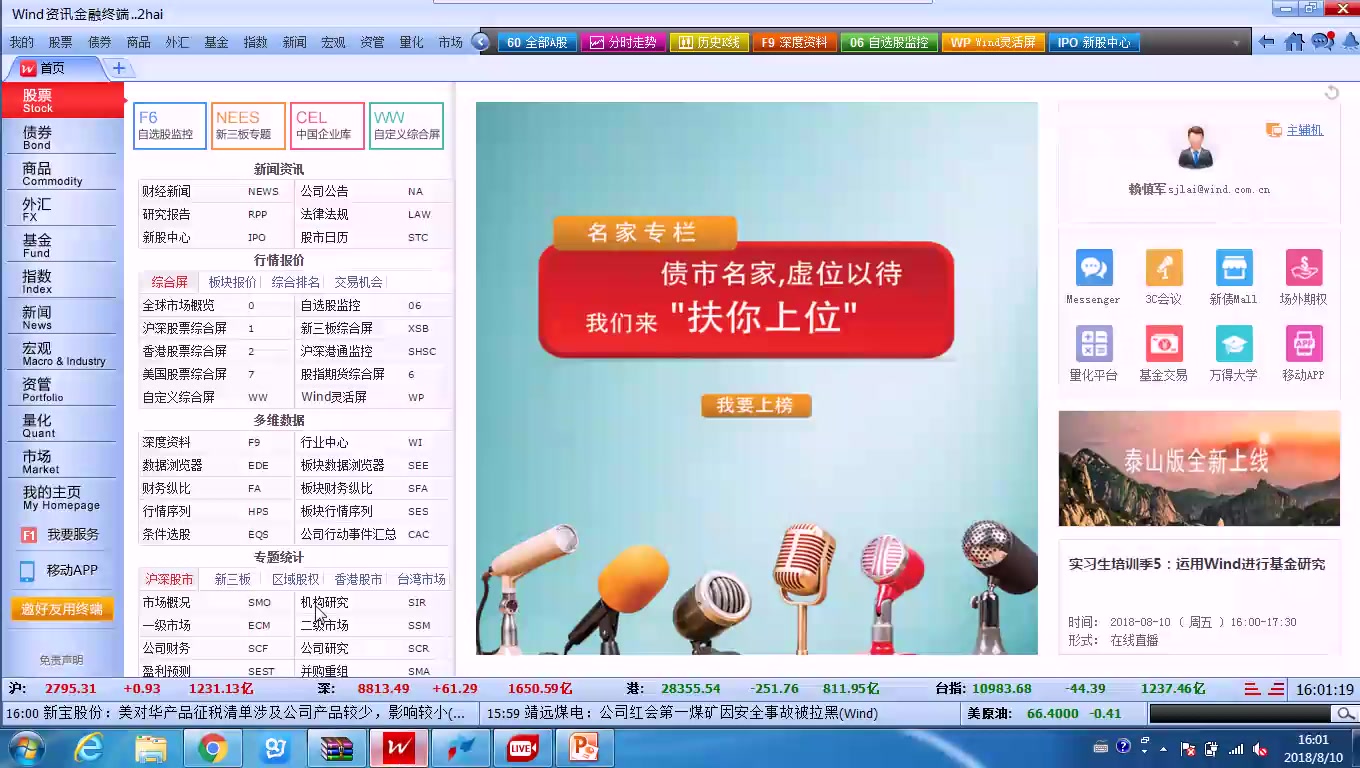Switch to 新三板 statistics tab
Viewport: 1360px width, 768px height.
[x=233, y=579]
